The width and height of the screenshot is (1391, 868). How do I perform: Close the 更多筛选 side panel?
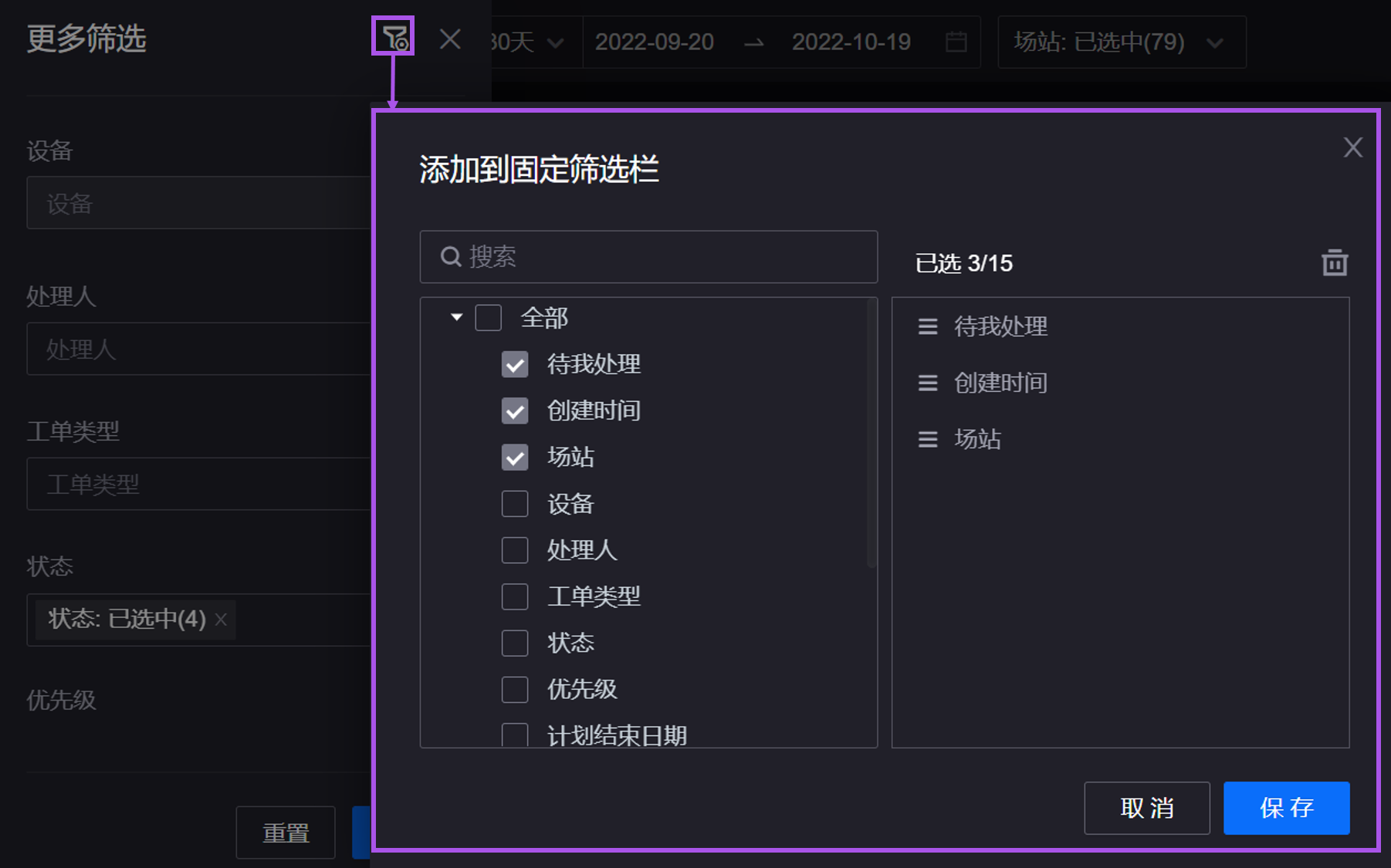[x=450, y=39]
